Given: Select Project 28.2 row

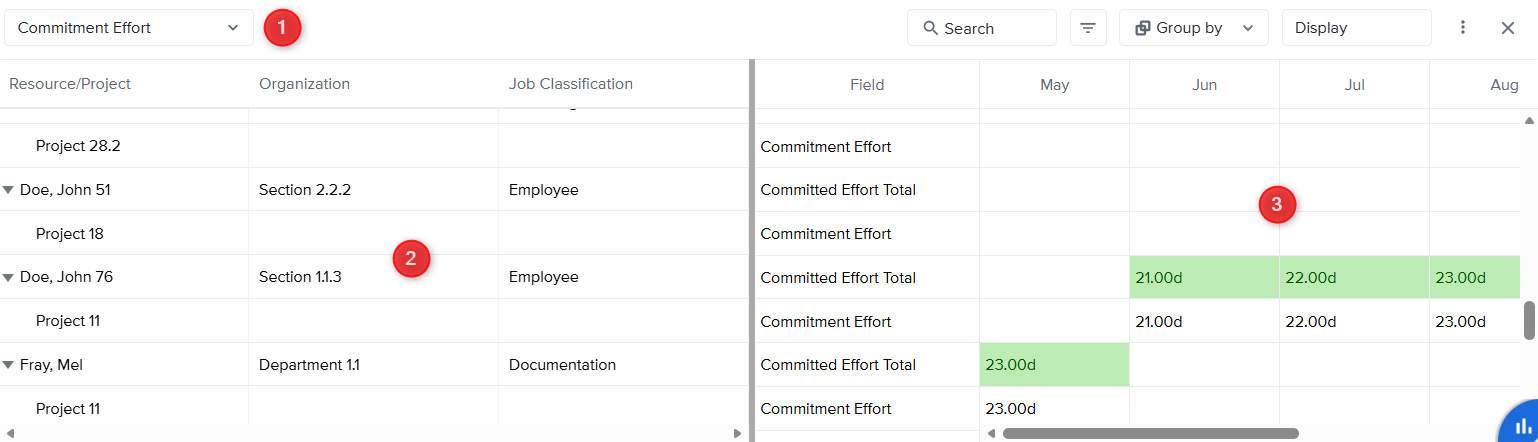Looking at the screenshot, I should tap(78, 146).
